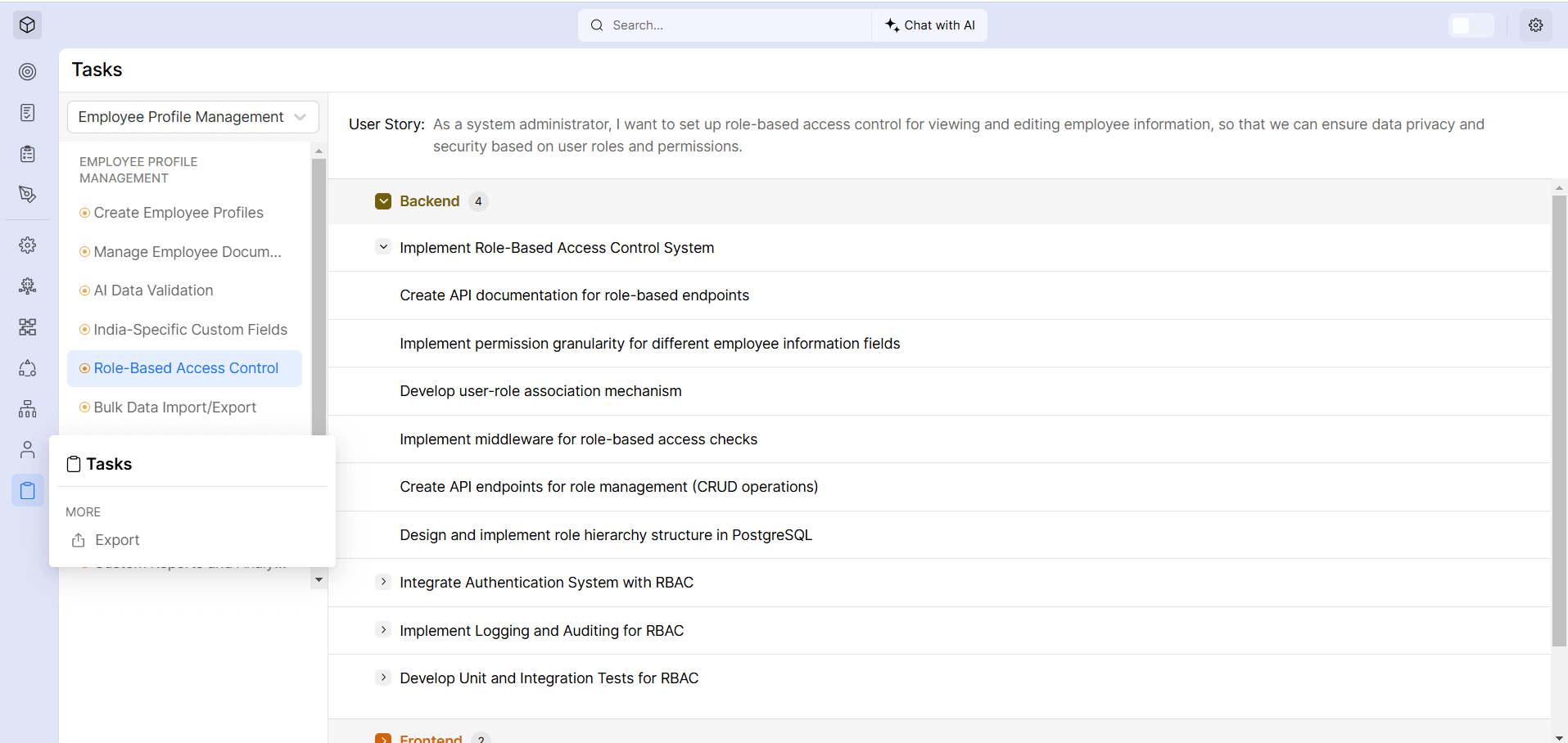This screenshot has width=1568, height=743.
Task: Click the Backend count badge 4
Action: [x=478, y=201]
